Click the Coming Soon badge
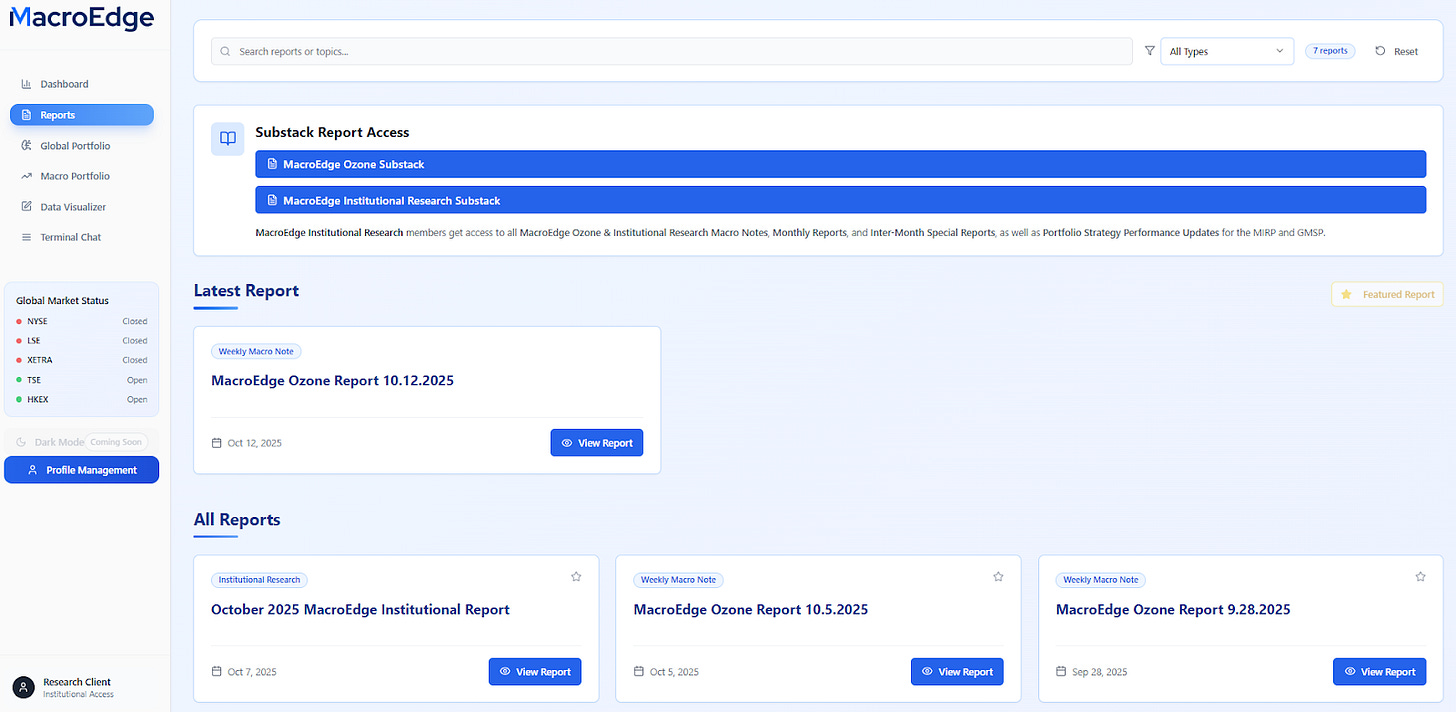 click(x=116, y=442)
